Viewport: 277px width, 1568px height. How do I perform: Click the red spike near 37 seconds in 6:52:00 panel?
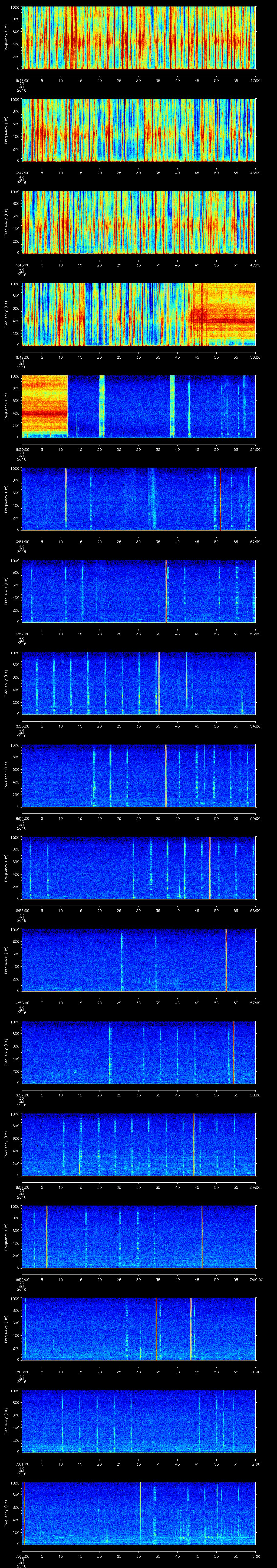pyautogui.click(x=166, y=591)
